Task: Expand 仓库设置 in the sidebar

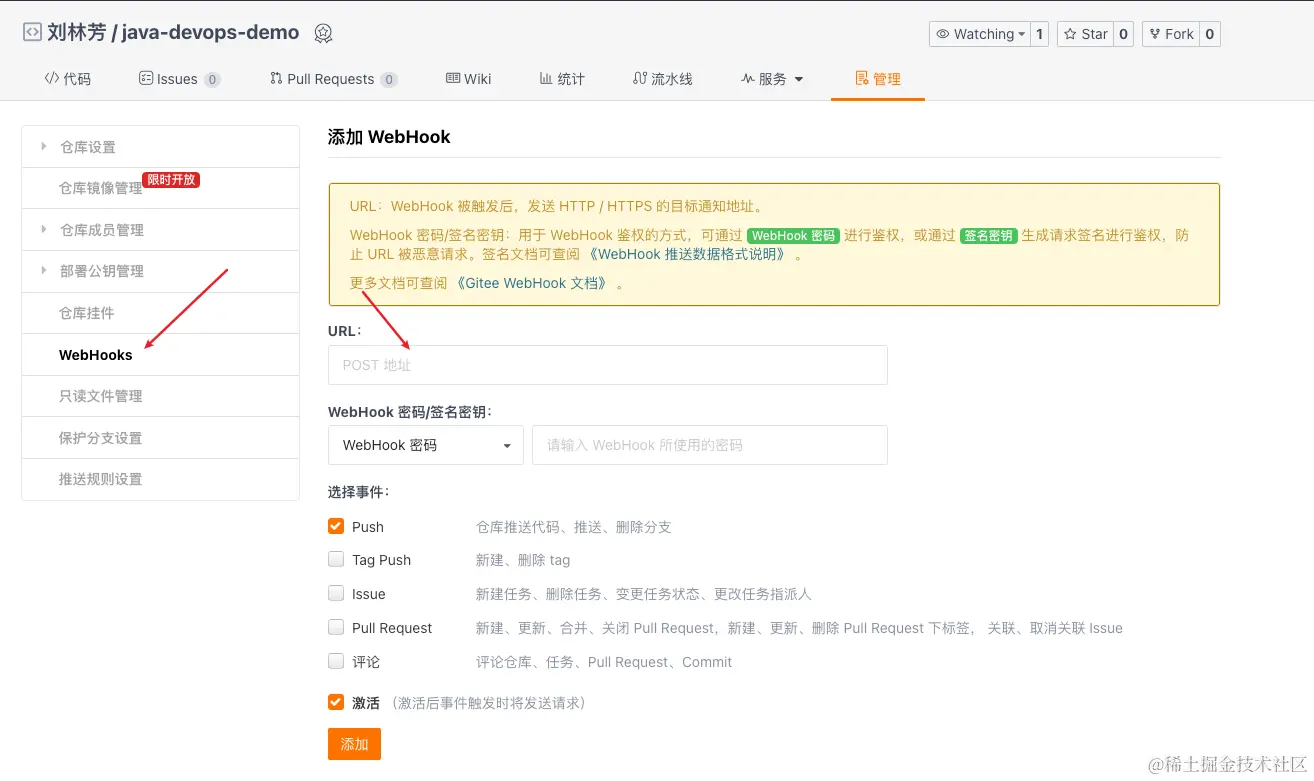Action: 160,147
